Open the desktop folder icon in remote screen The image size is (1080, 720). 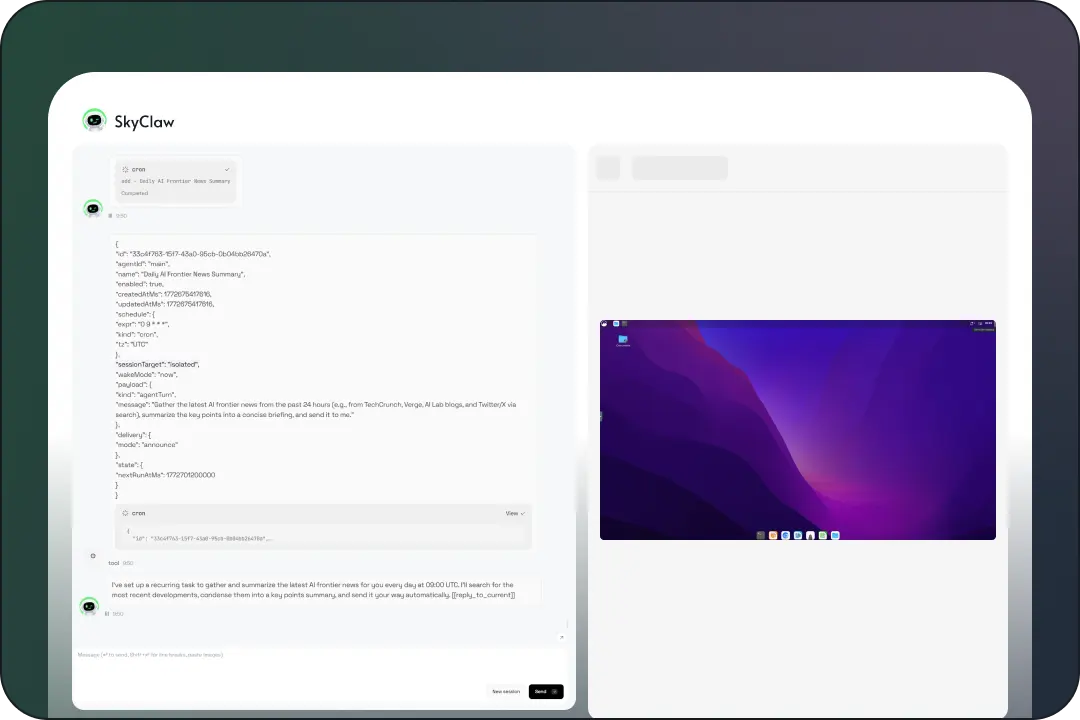point(623,340)
